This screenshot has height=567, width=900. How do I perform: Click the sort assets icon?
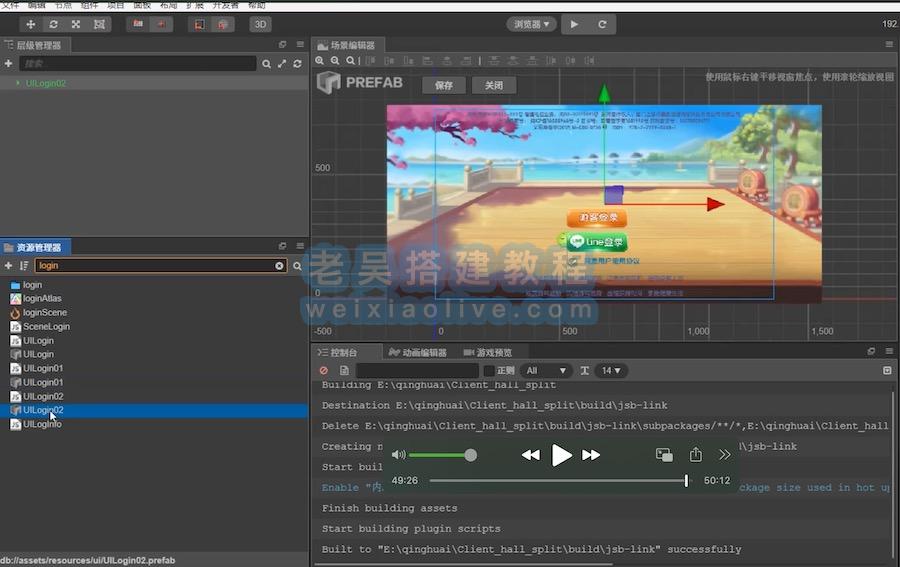pos(24,266)
